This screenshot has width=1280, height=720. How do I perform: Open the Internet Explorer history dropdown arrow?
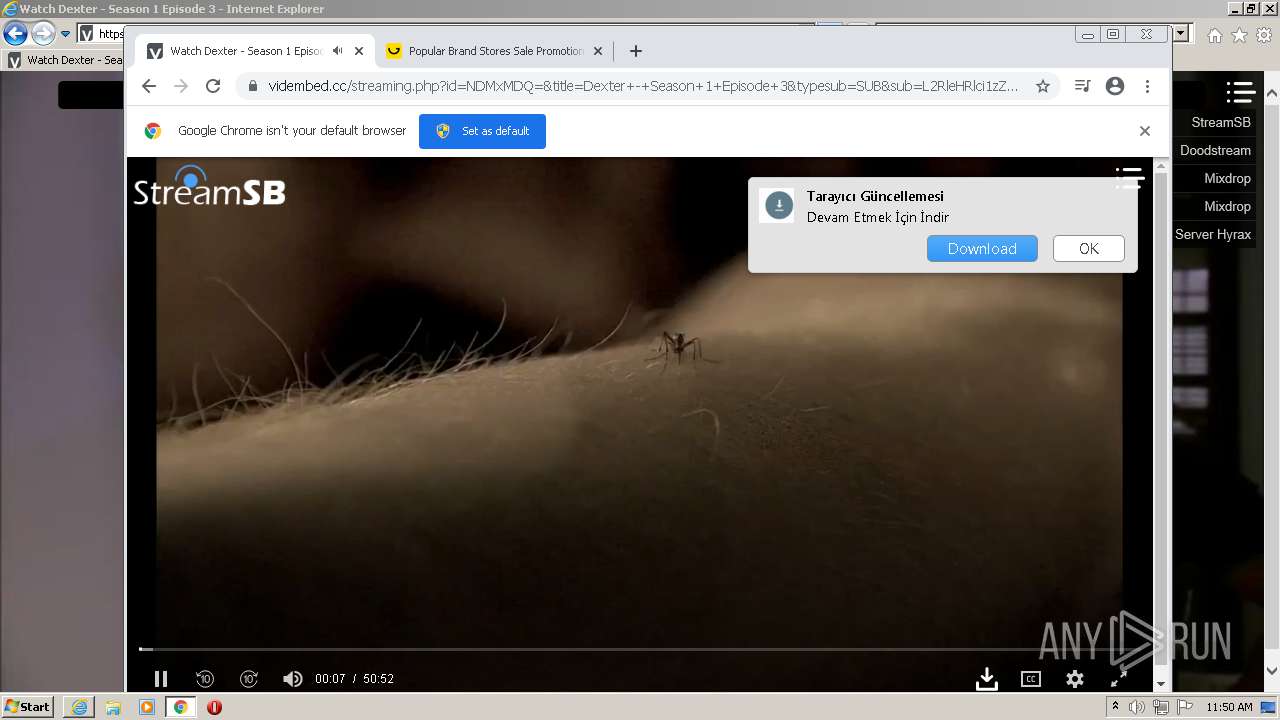click(66, 33)
